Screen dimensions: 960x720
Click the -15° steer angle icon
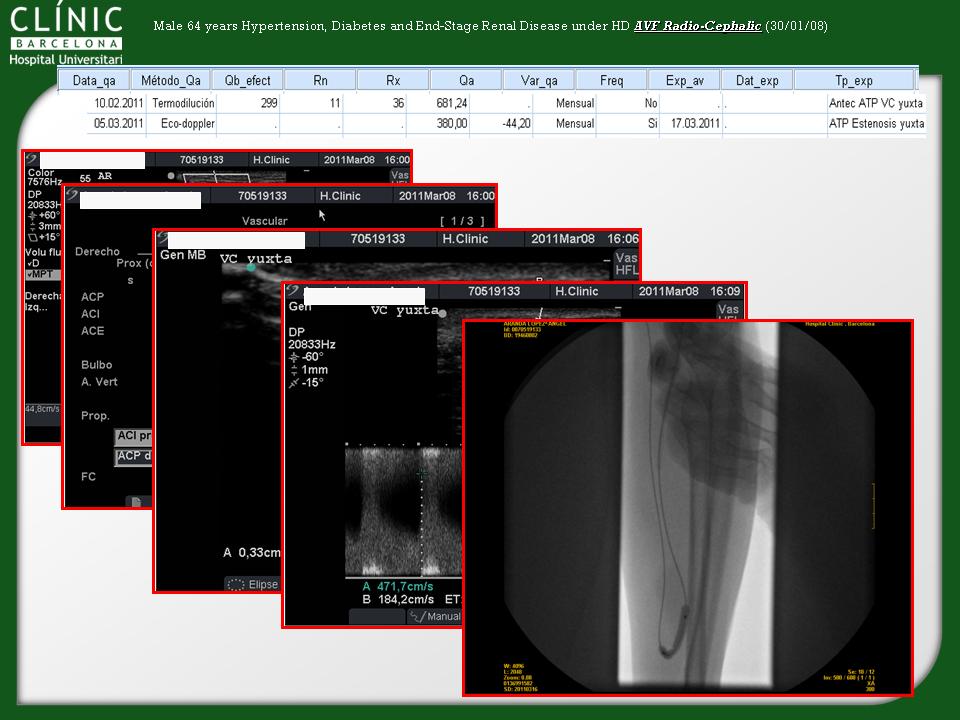pos(293,383)
